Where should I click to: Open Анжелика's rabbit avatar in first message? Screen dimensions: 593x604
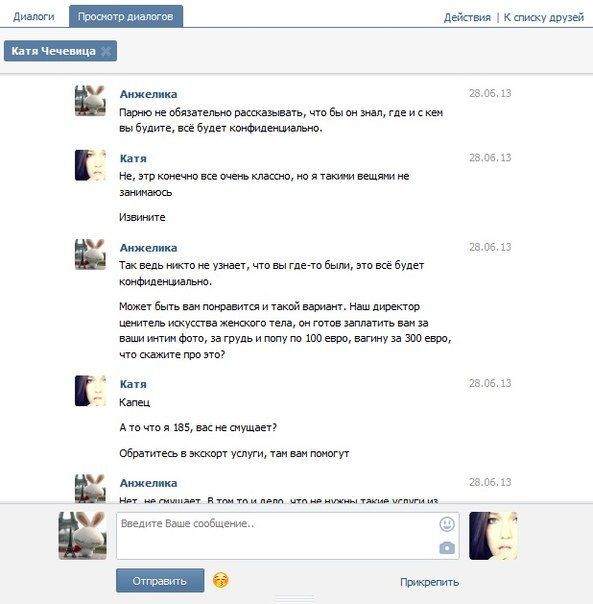point(90,101)
